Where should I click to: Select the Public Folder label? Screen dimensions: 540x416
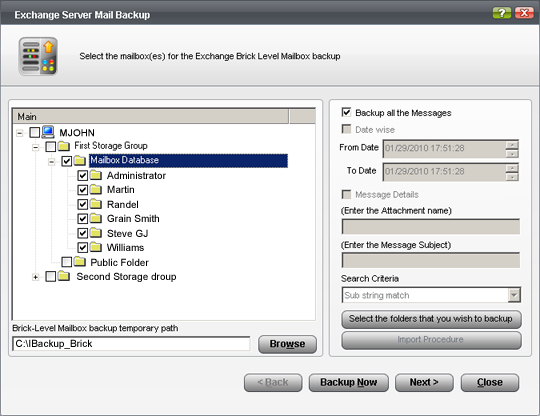120,262
